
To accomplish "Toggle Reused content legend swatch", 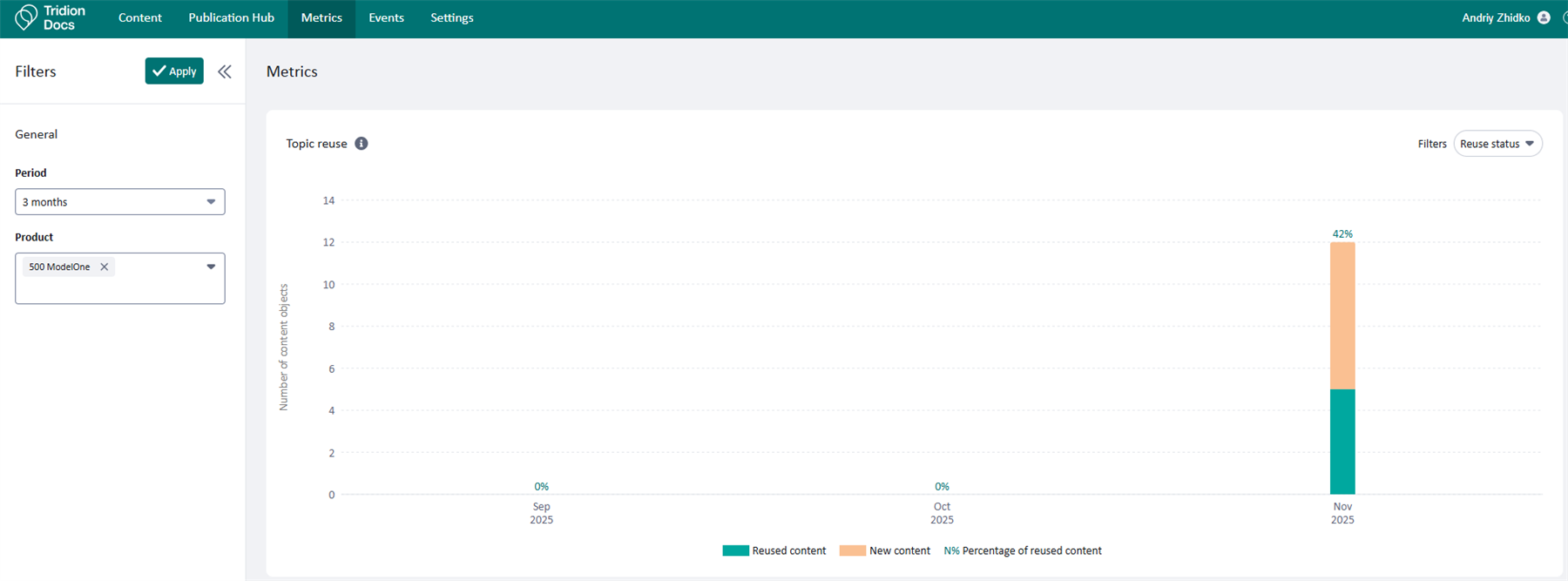I will click(735, 551).
